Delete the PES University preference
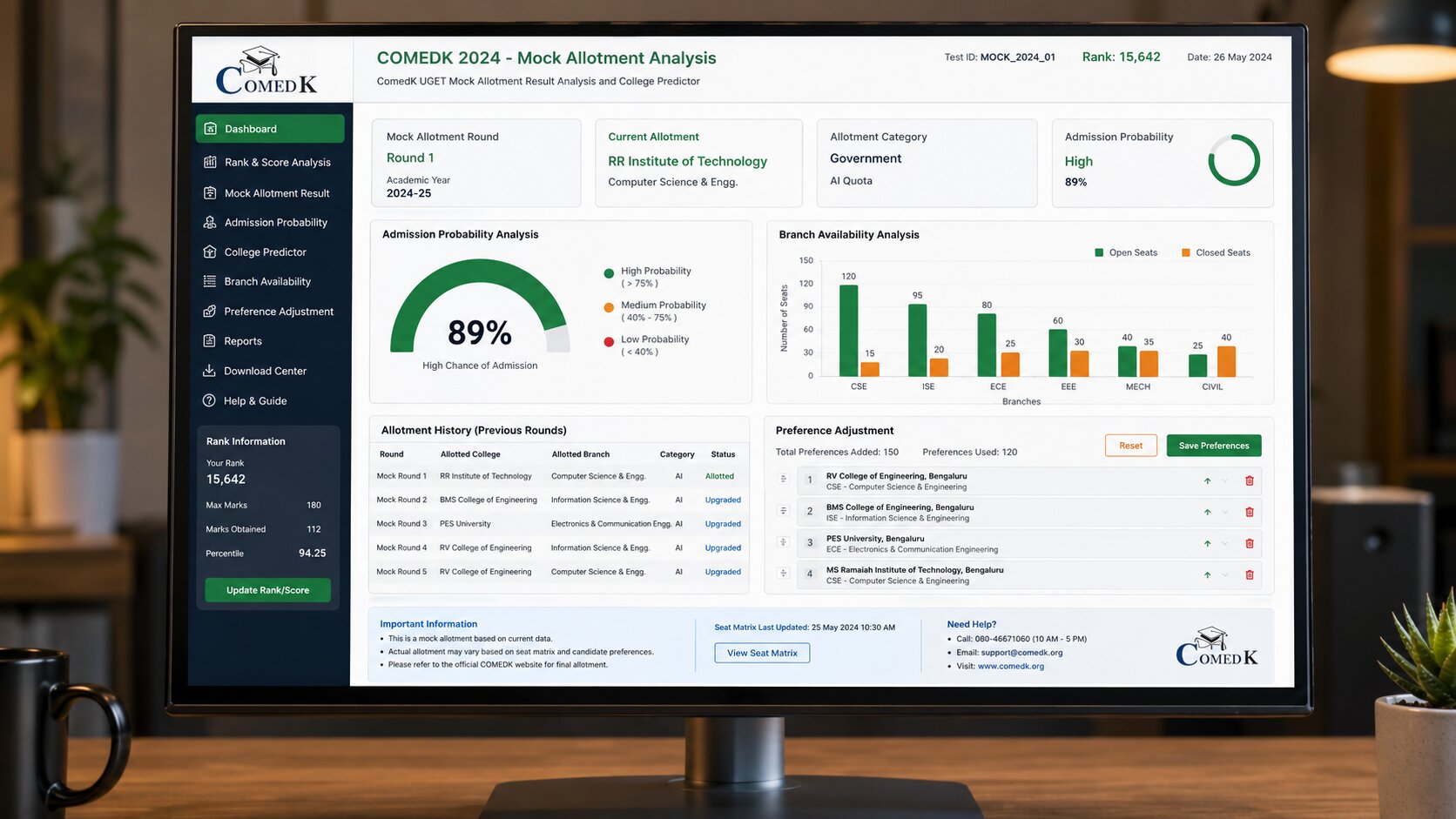Viewport: 1456px width, 819px height. (1250, 543)
